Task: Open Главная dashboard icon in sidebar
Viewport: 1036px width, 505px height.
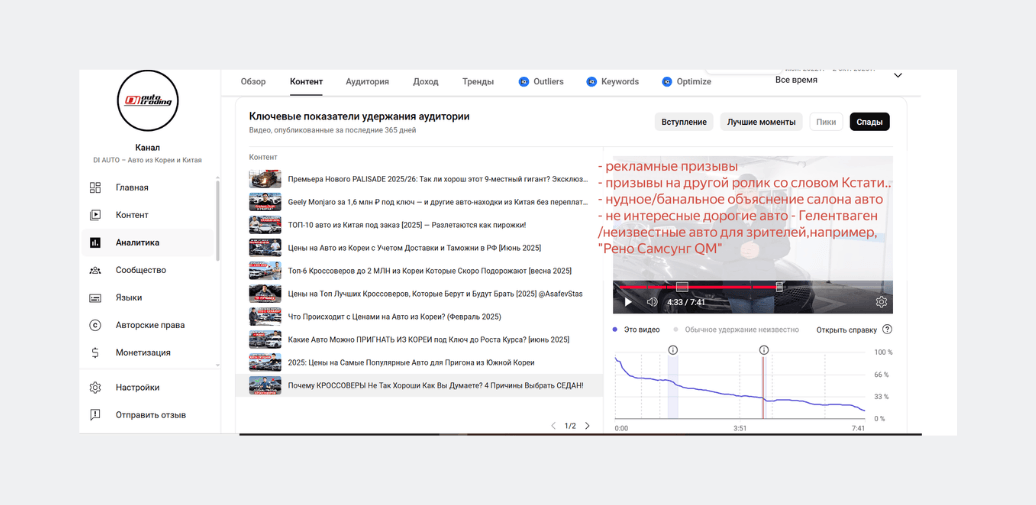Action: (95, 188)
